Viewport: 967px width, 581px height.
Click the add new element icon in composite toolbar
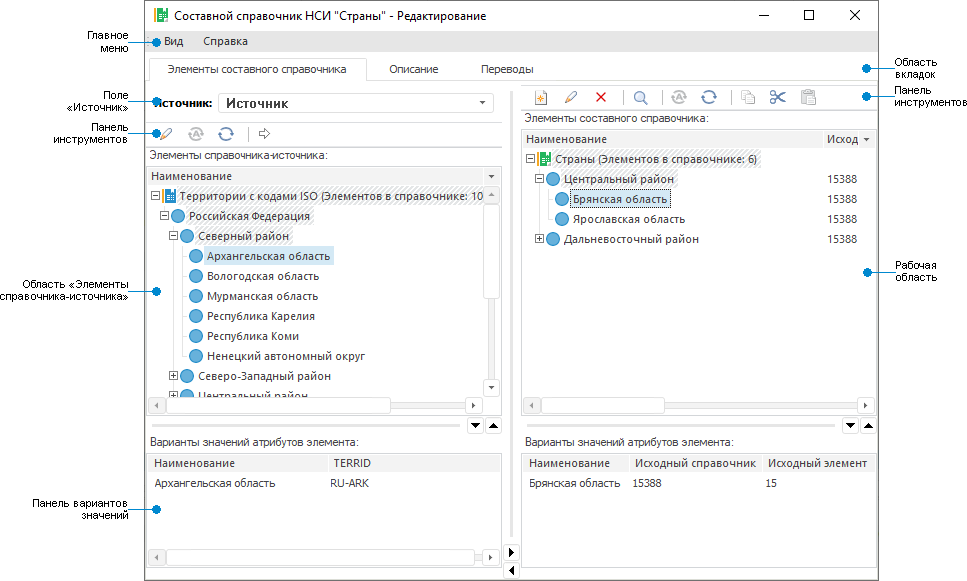pos(541,97)
